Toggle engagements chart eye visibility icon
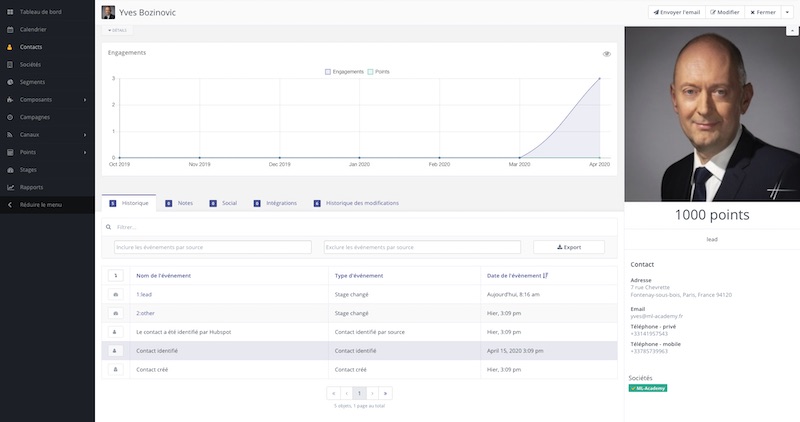The image size is (800, 422). pos(607,54)
